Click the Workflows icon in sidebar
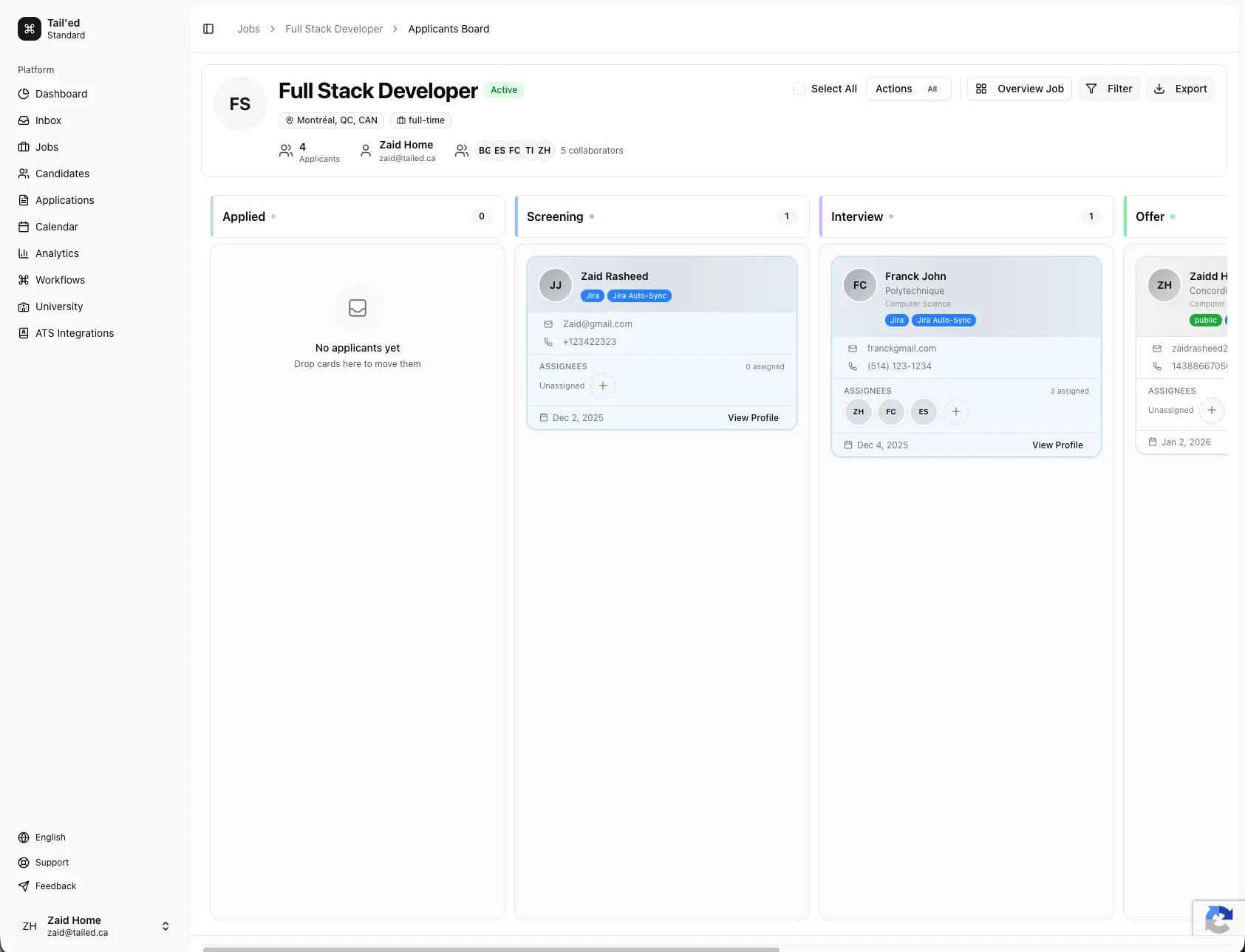This screenshot has width=1245, height=952. coord(24,280)
